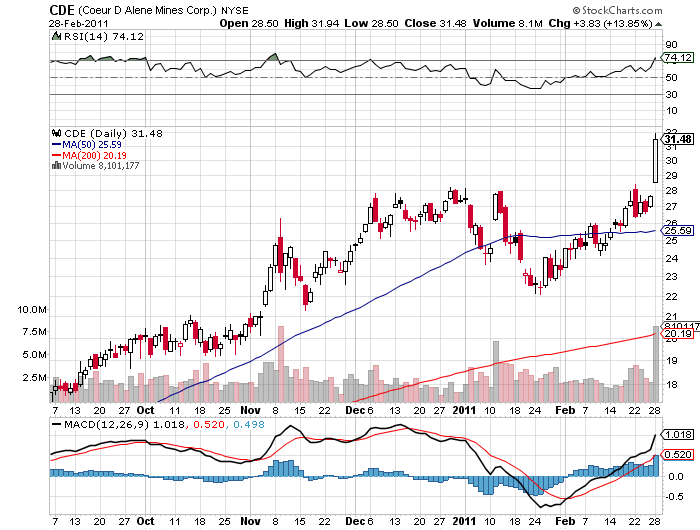This screenshot has width=700, height=530.
Task: Click the -0.5 level on the MACD axis
Action: coord(674,497)
